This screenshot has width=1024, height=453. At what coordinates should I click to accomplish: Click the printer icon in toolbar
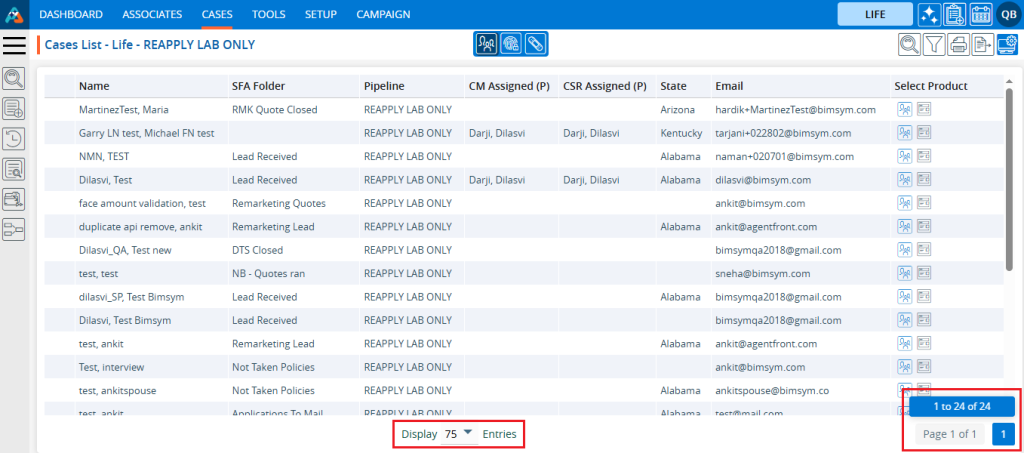(x=958, y=44)
